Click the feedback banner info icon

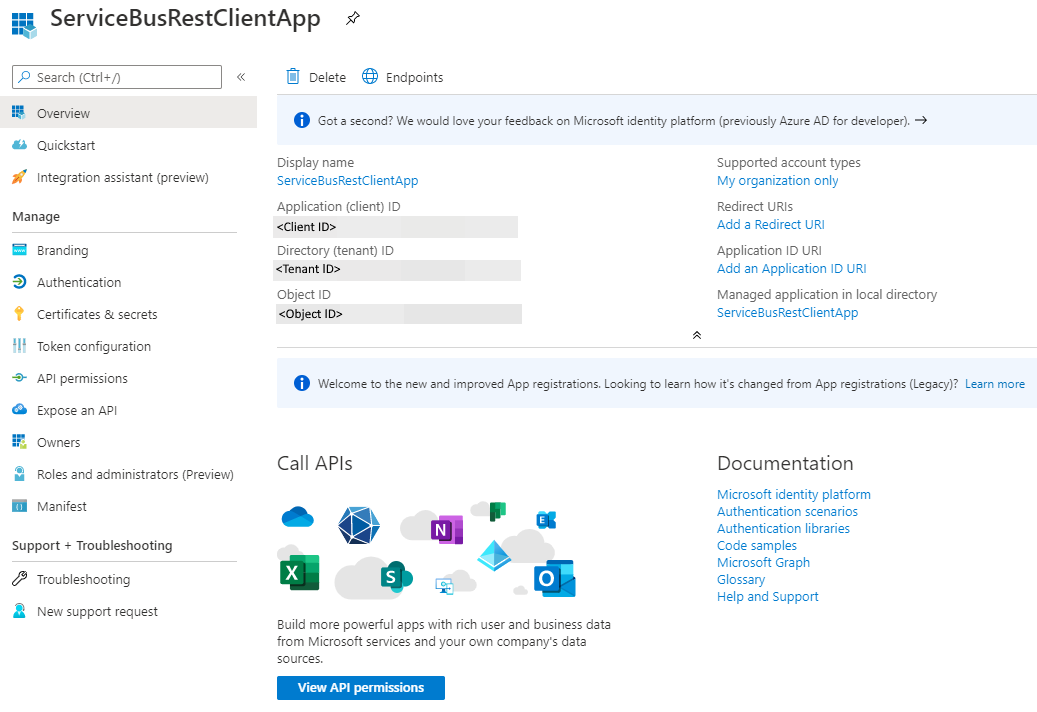(302, 120)
